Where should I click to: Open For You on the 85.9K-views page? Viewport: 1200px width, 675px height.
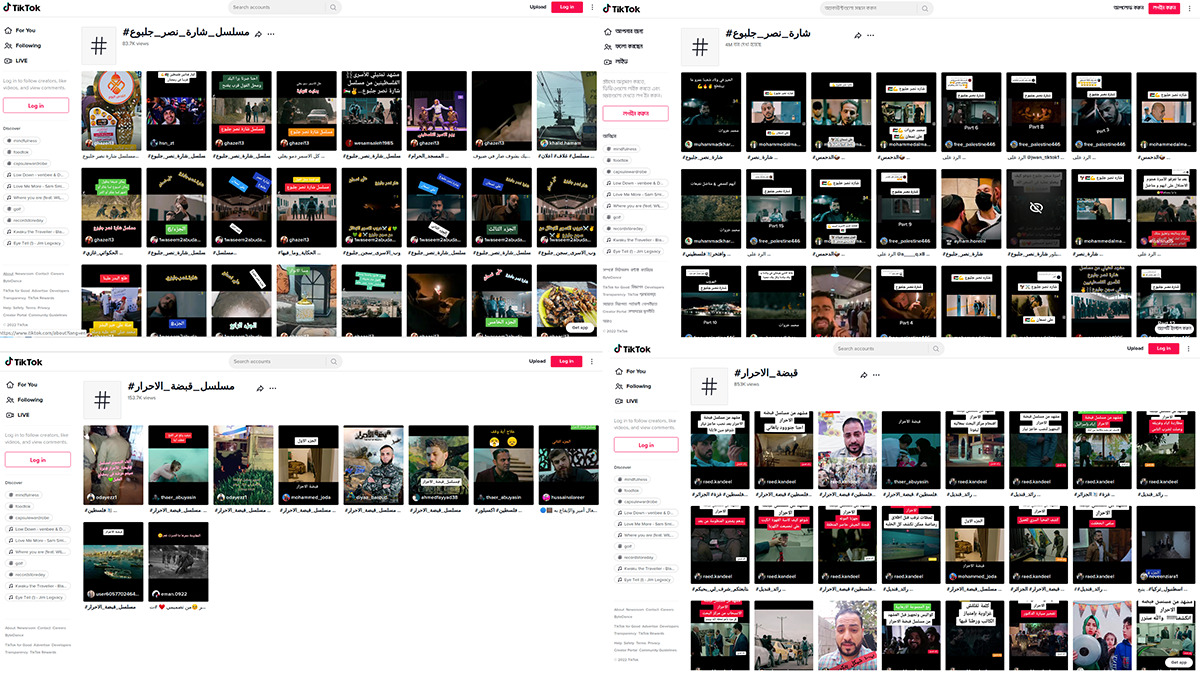630,371
